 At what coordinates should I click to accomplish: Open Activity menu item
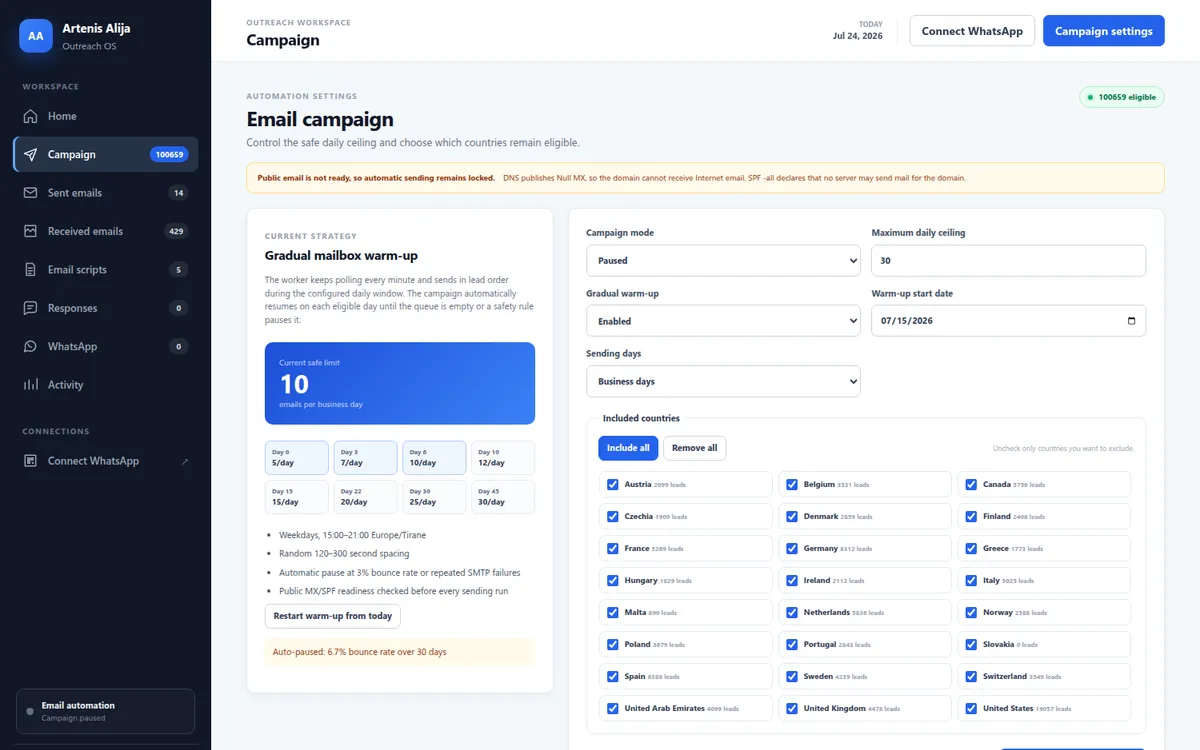pyautogui.click(x=105, y=385)
